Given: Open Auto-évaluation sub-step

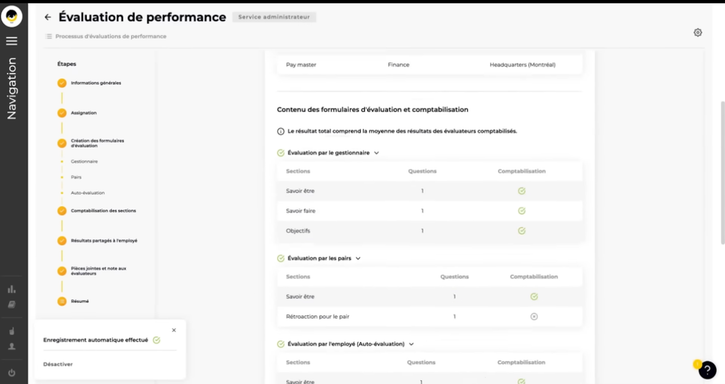Looking at the screenshot, I should click(x=88, y=193).
